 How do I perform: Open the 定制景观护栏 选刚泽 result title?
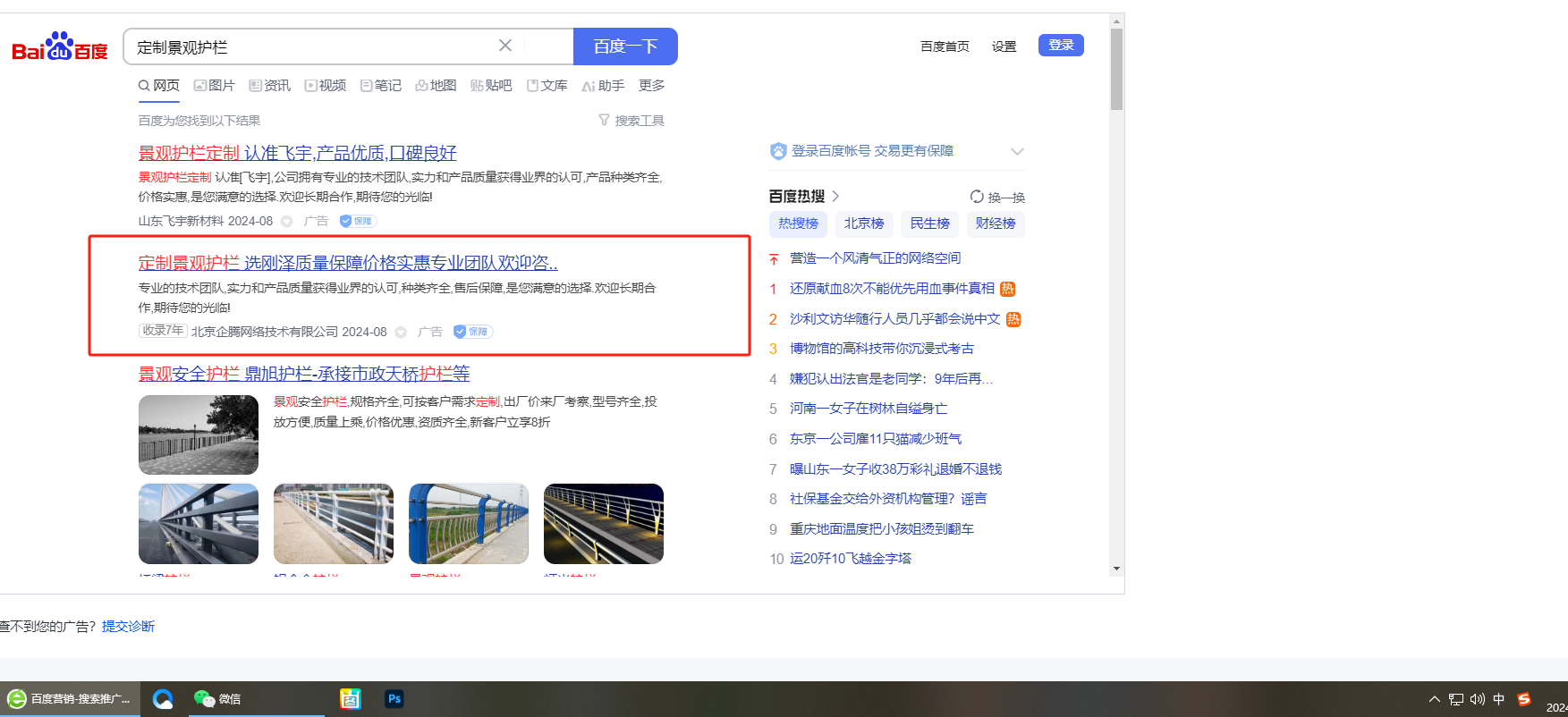coord(348,263)
